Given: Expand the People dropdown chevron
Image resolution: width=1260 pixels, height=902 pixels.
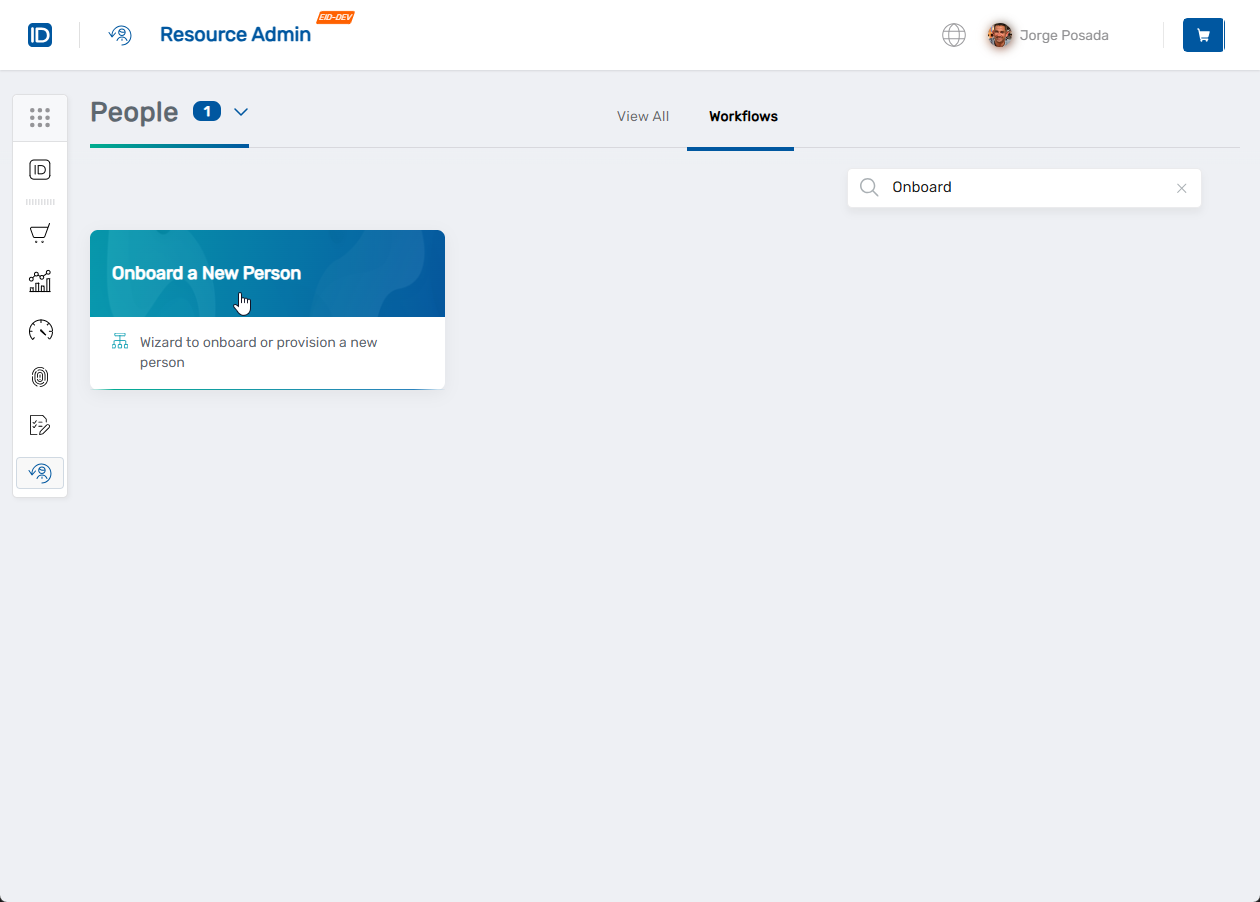Looking at the screenshot, I should [x=241, y=112].
